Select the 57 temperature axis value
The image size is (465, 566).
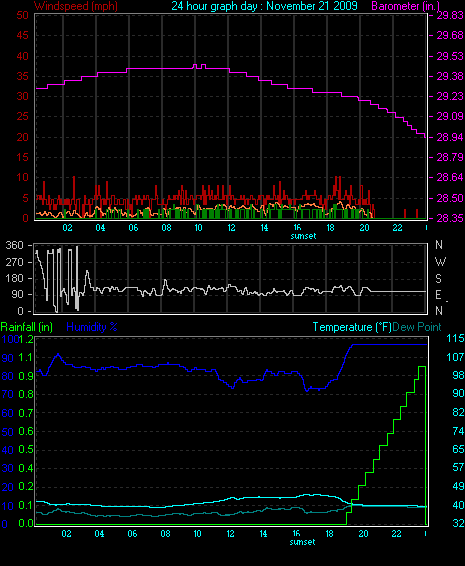(458, 467)
